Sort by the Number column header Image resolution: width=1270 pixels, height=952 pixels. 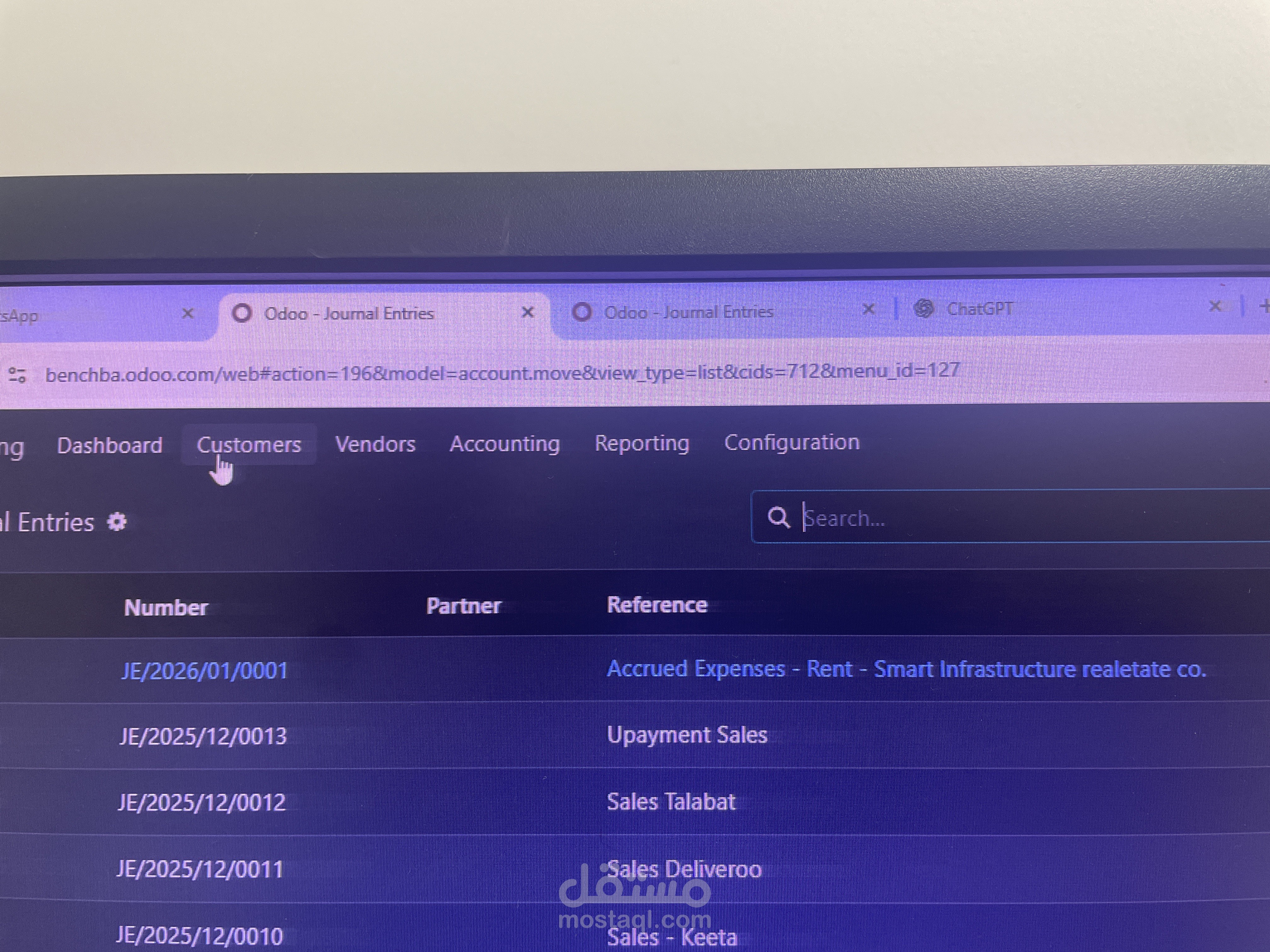[x=166, y=607]
